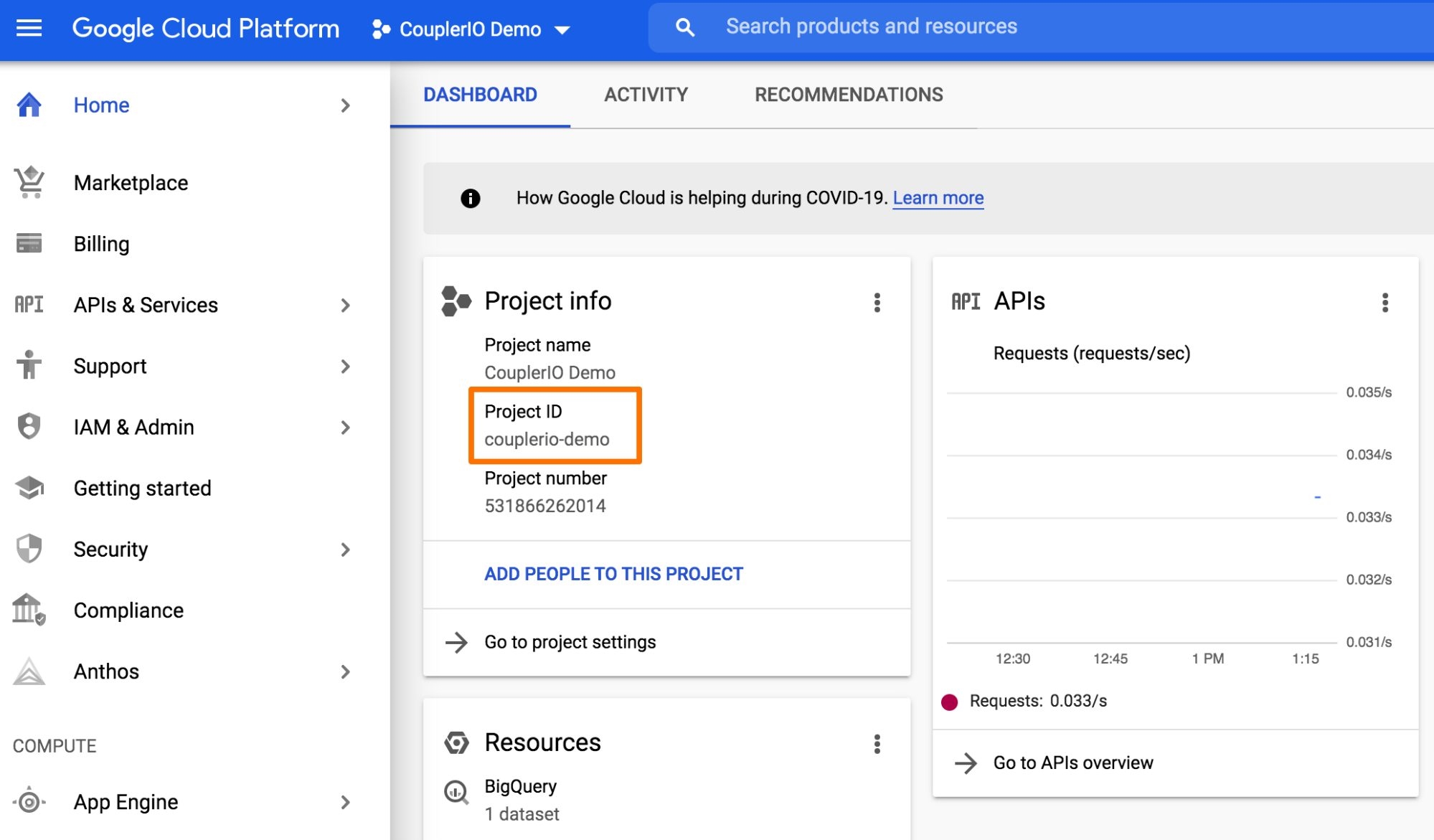Expand the App Engine submenu

[345, 802]
